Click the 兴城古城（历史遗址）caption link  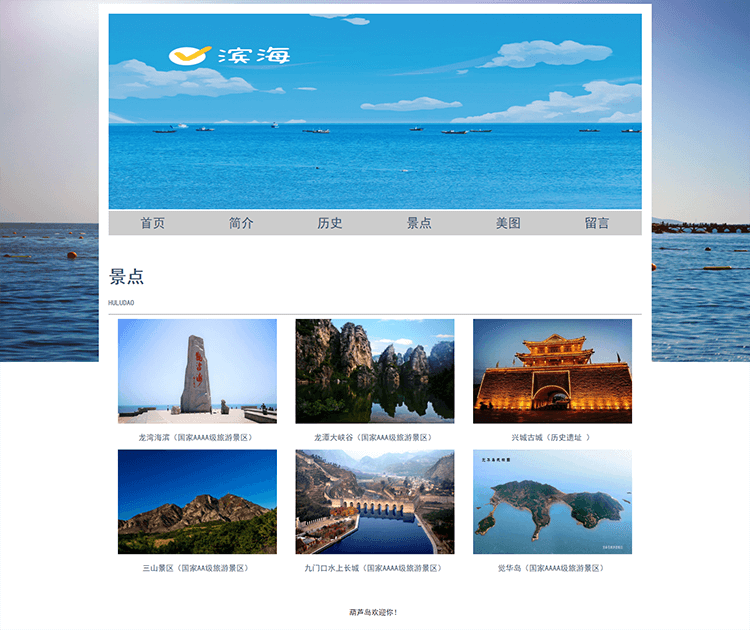click(552, 438)
